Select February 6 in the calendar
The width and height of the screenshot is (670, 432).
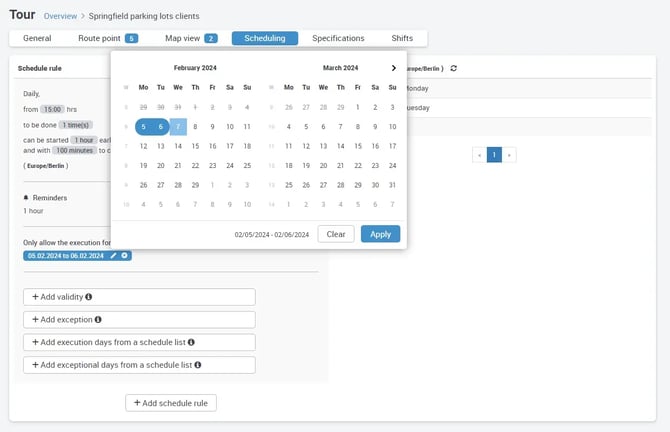click(161, 127)
